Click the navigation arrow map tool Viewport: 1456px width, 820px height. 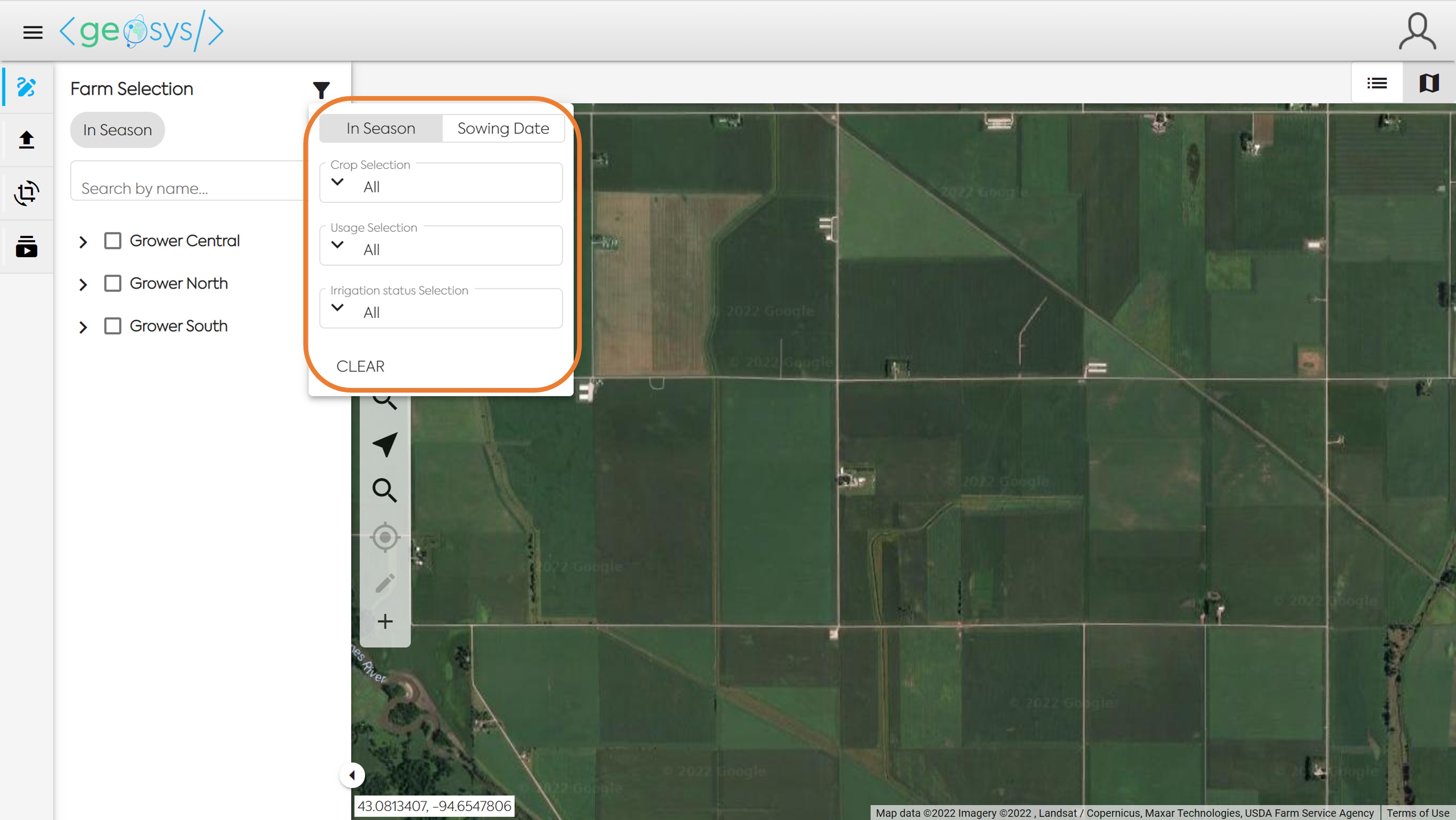click(385, 445)
